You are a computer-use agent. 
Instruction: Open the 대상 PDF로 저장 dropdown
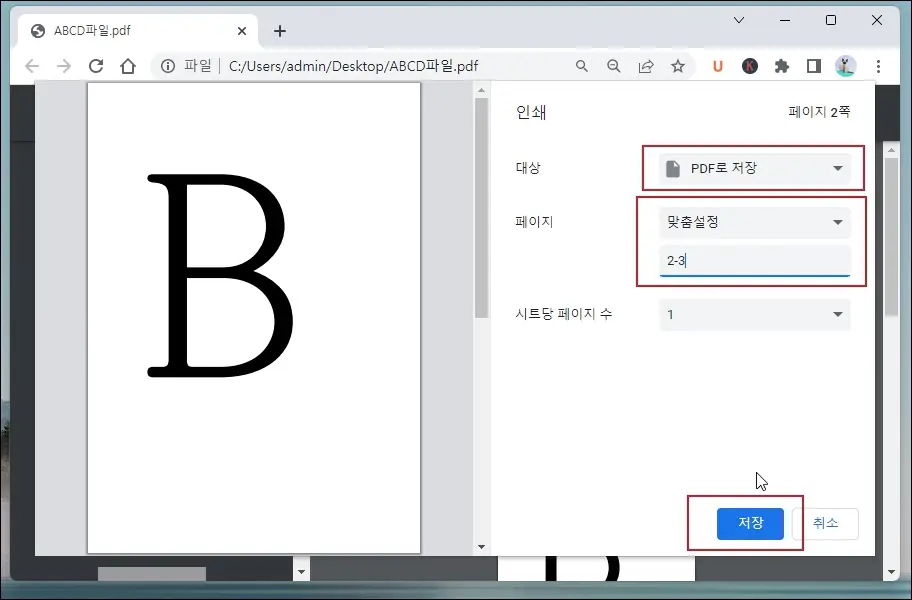tap(752, 168)
